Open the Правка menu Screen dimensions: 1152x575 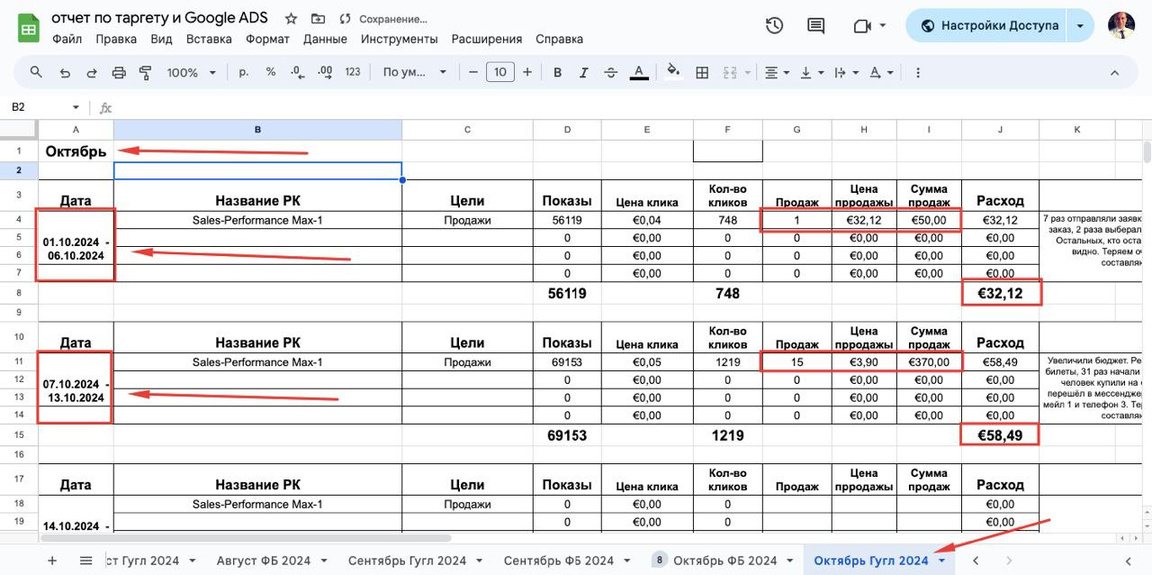116,39
